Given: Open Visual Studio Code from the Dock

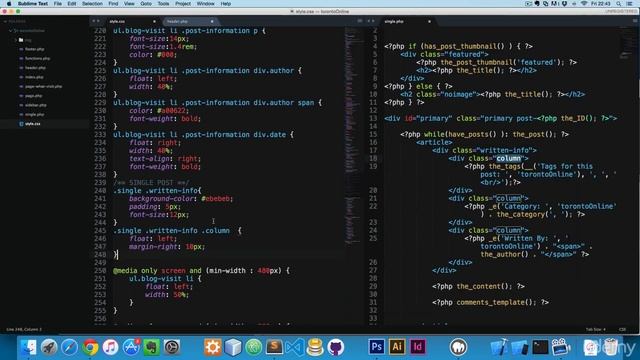Looking at the screenshot, I should [295, 347].
